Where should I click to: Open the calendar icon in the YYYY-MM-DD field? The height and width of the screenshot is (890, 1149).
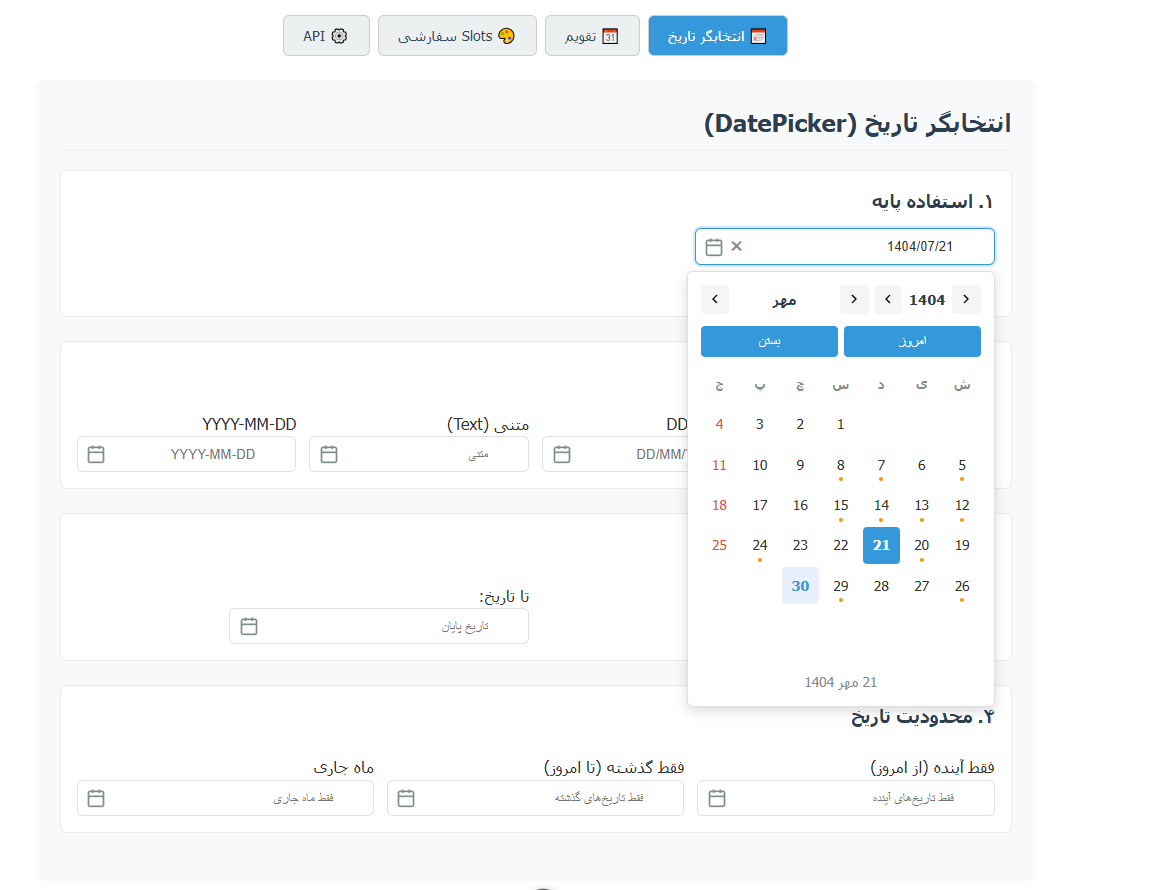(96, 454)
